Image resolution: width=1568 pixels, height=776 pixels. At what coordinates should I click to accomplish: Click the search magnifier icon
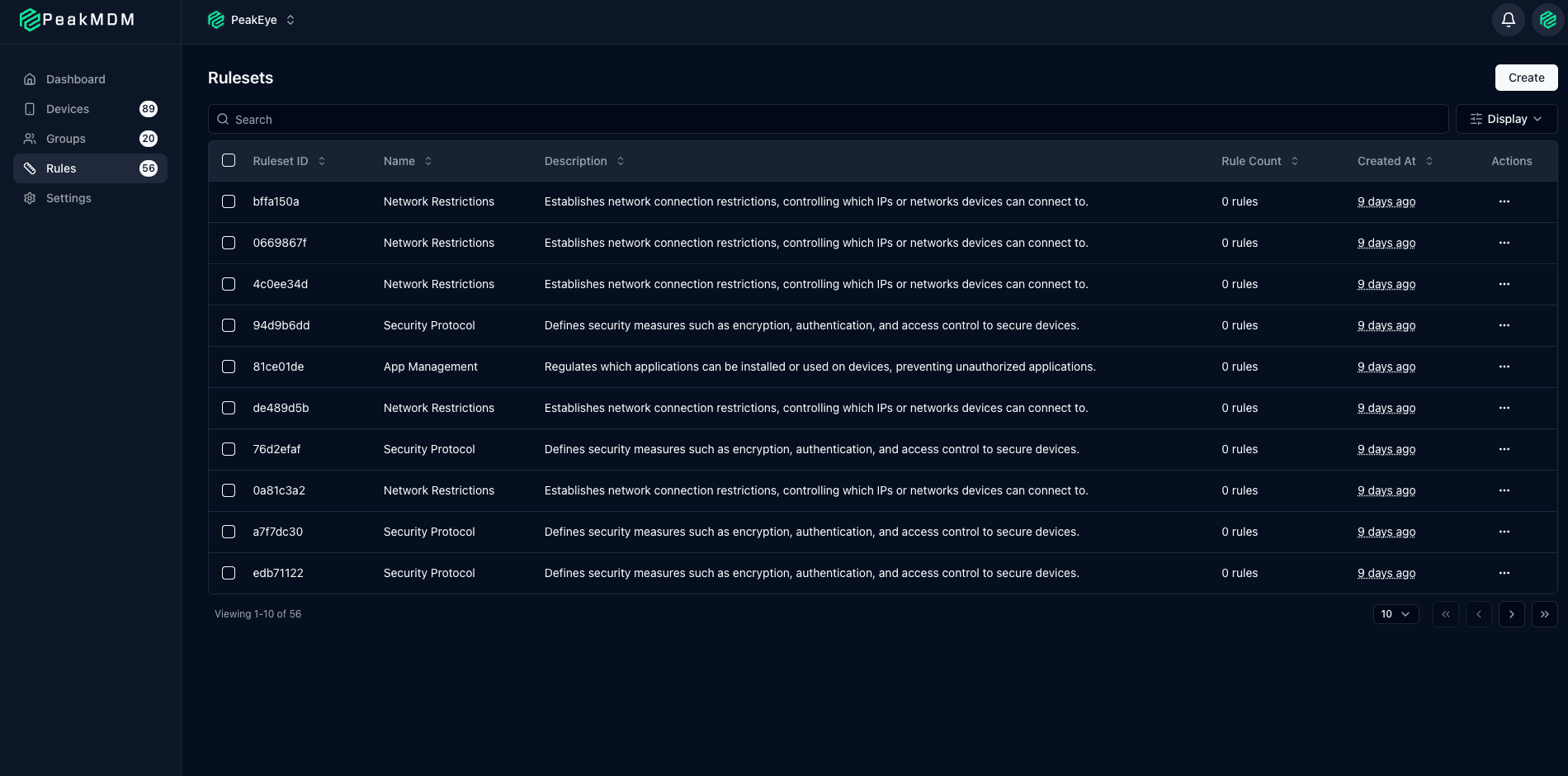[x=223, y=119]
